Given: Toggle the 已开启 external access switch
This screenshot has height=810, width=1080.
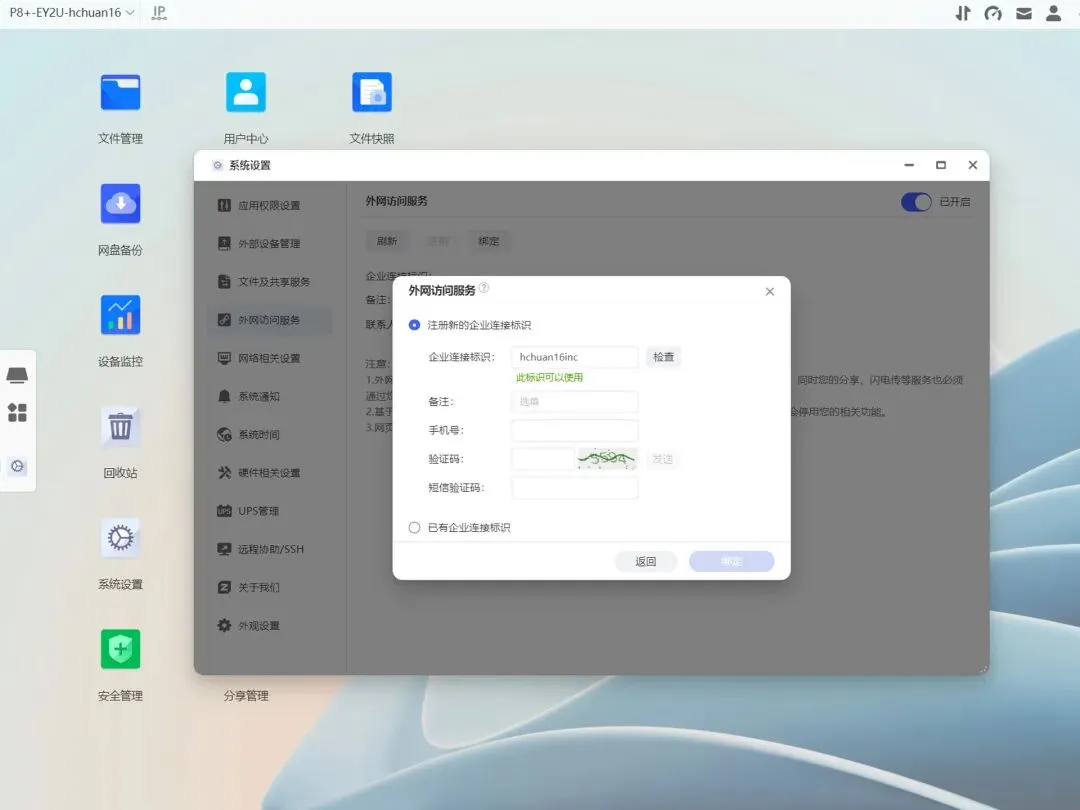Looking at the screenshot, I should pyautogui.click(x=917, y=202).
